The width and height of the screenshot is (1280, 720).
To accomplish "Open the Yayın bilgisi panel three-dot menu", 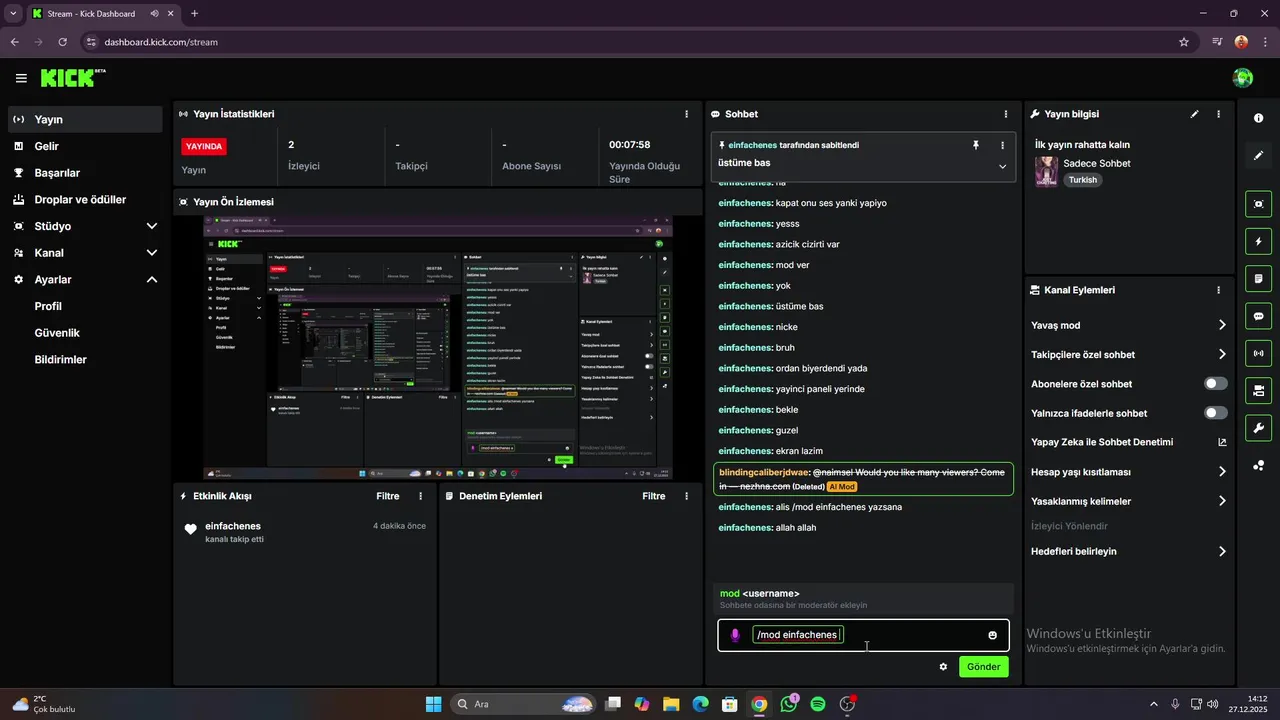I will coord(1218,114).
